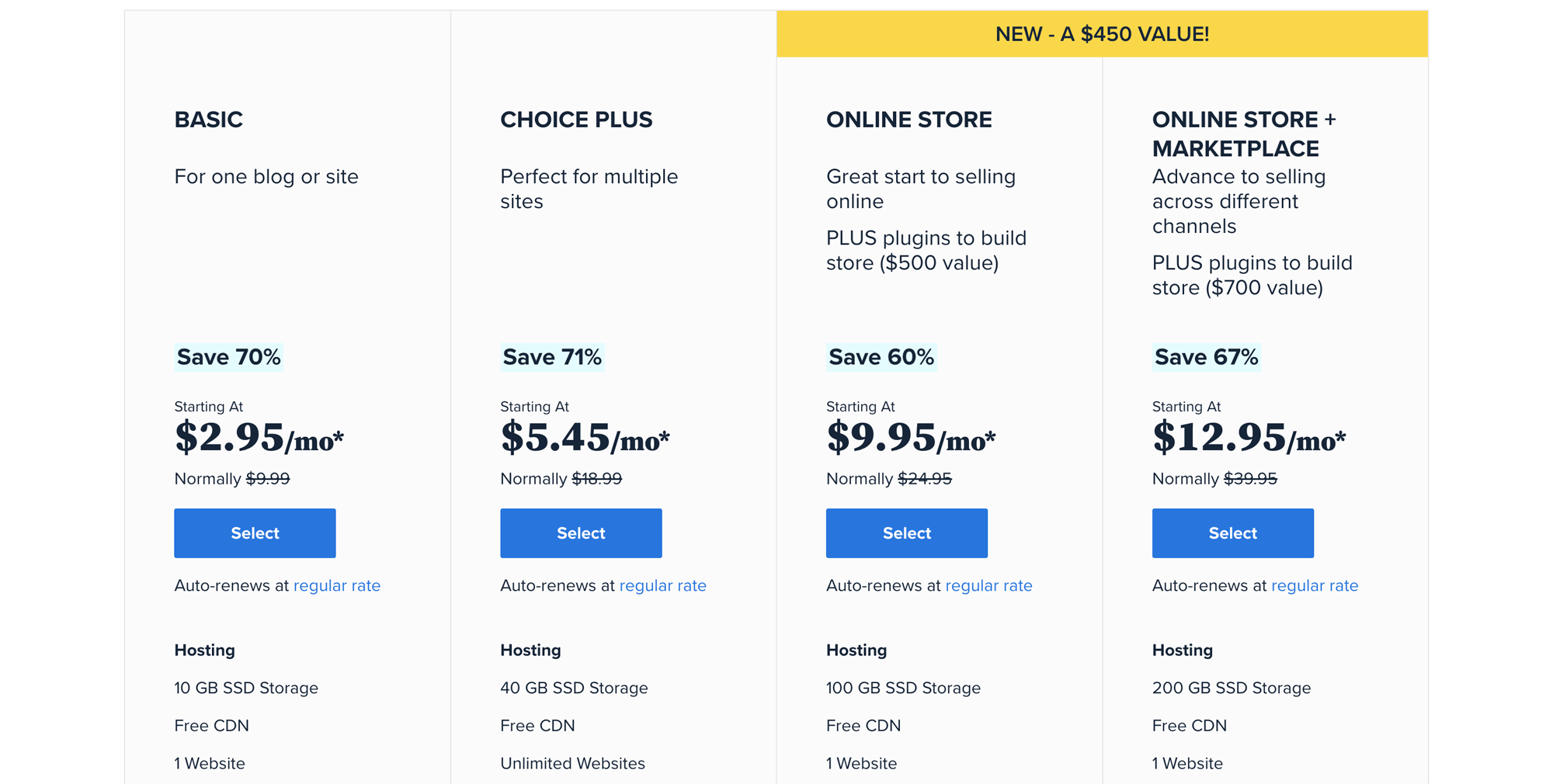Image resolution: width=1553 pixels, height=784 pixels.
Task: Click regular rate below the ONLINE STORE button
Action: coord(988,585)
